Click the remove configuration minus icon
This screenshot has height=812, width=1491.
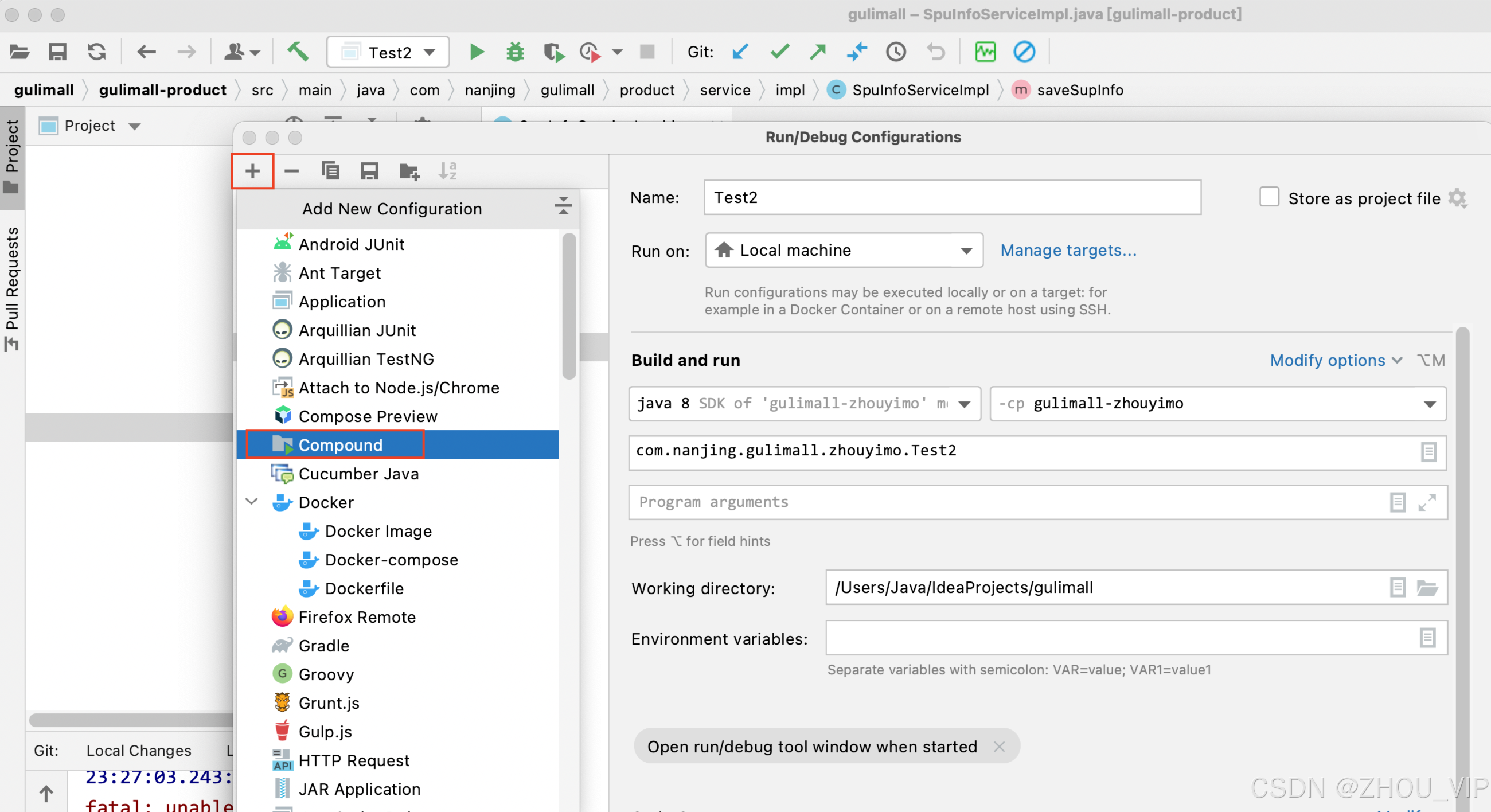pos(291,171)
